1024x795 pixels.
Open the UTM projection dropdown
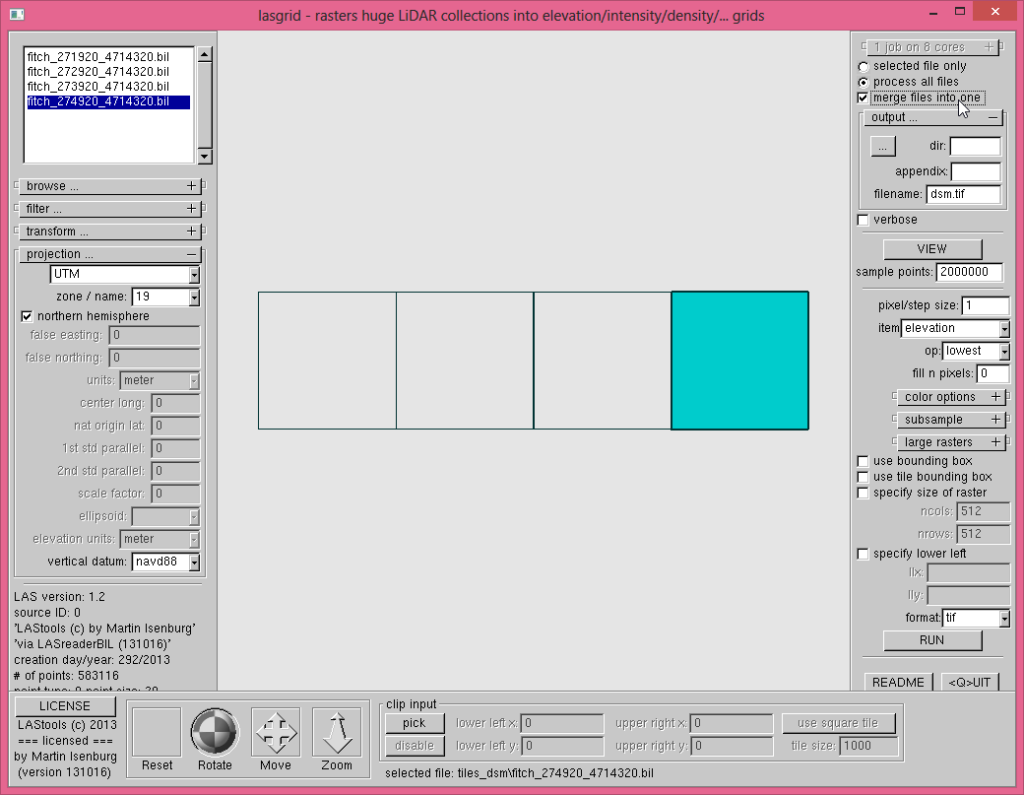194,275
